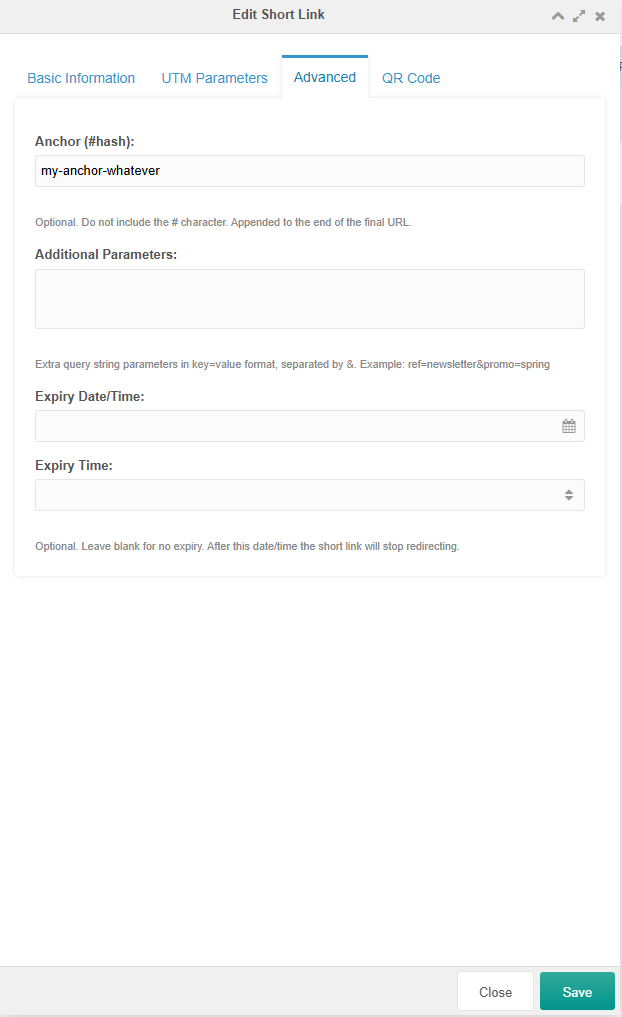
Task: Click the Edit Short Link dialog title
Action: coord(278,14)
